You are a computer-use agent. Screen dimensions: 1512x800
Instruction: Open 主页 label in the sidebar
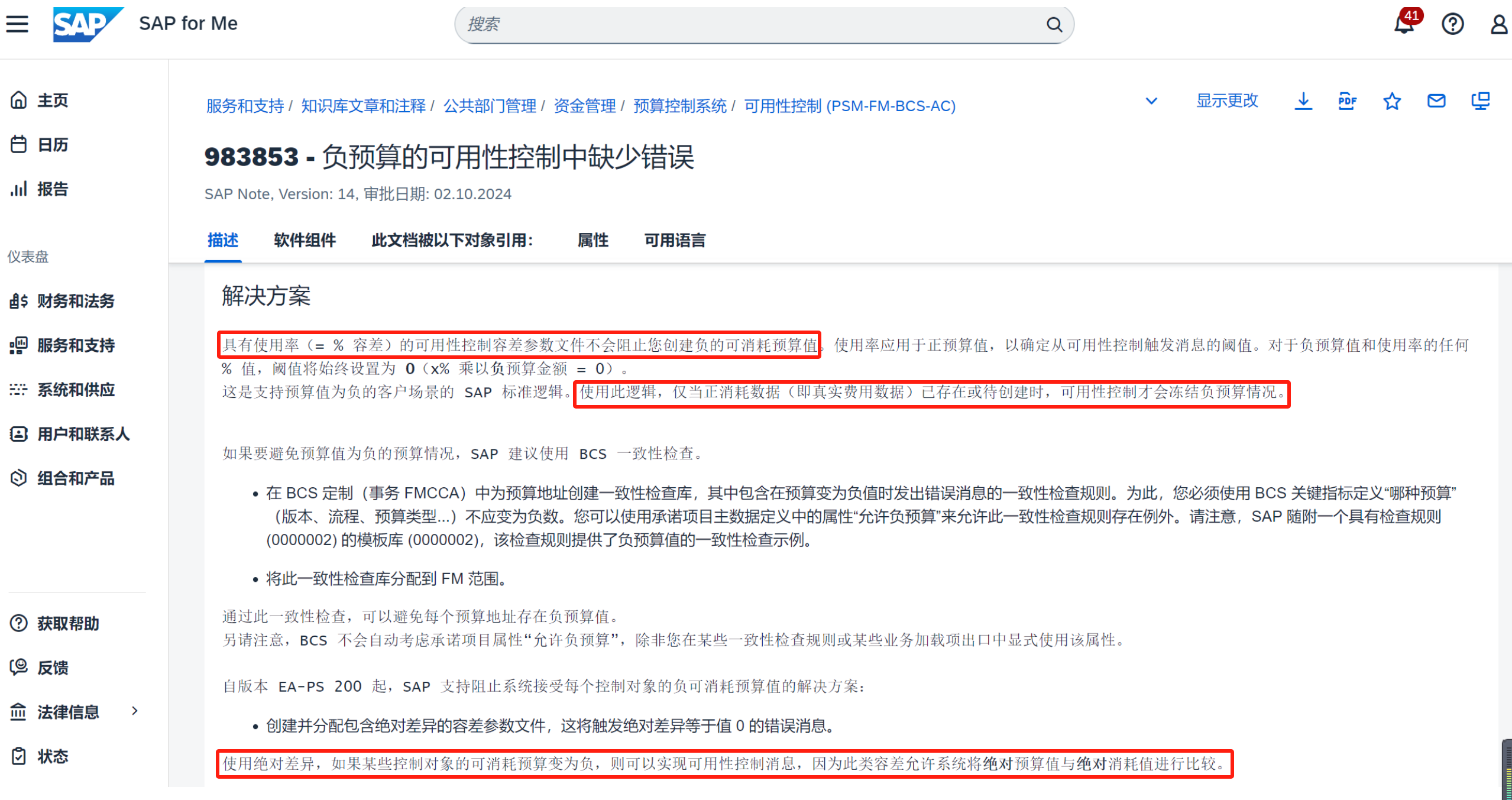pyautogui.click(x=53, y=100)
